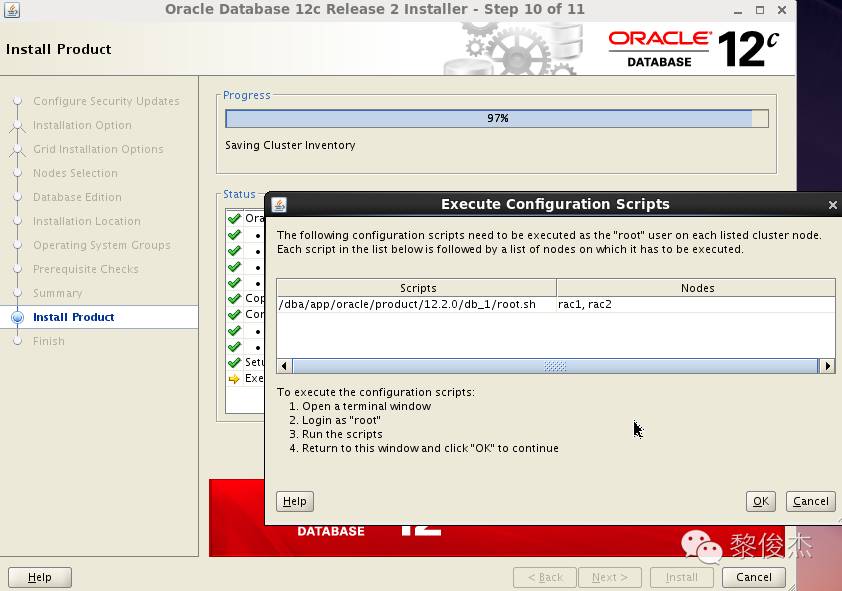Click the green checkmark beside 'Con' status row
Image resolution: width=842 pixels, height=591 pixels.
click(234, 315)
